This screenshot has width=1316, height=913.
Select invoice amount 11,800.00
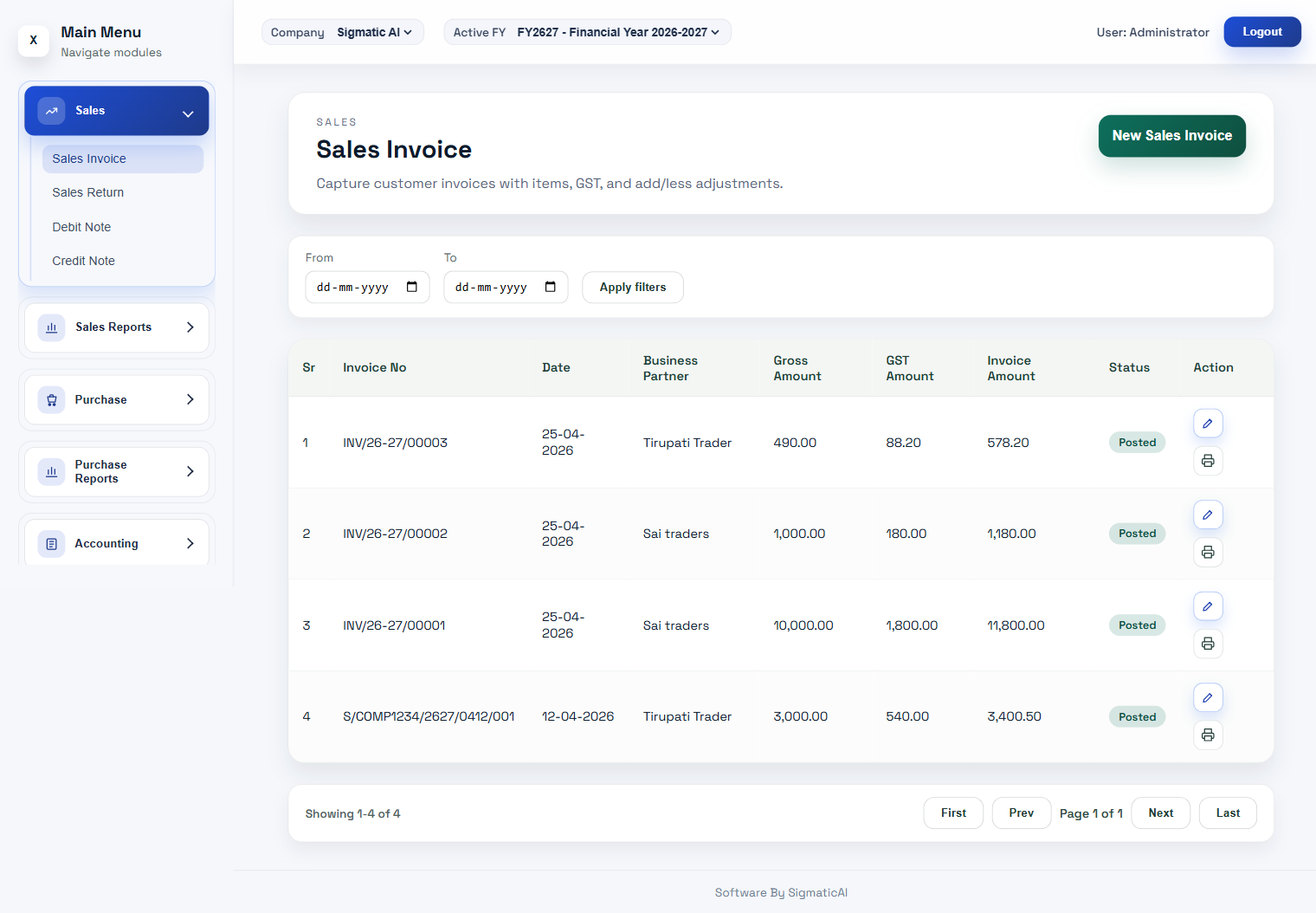(1016, 625)
